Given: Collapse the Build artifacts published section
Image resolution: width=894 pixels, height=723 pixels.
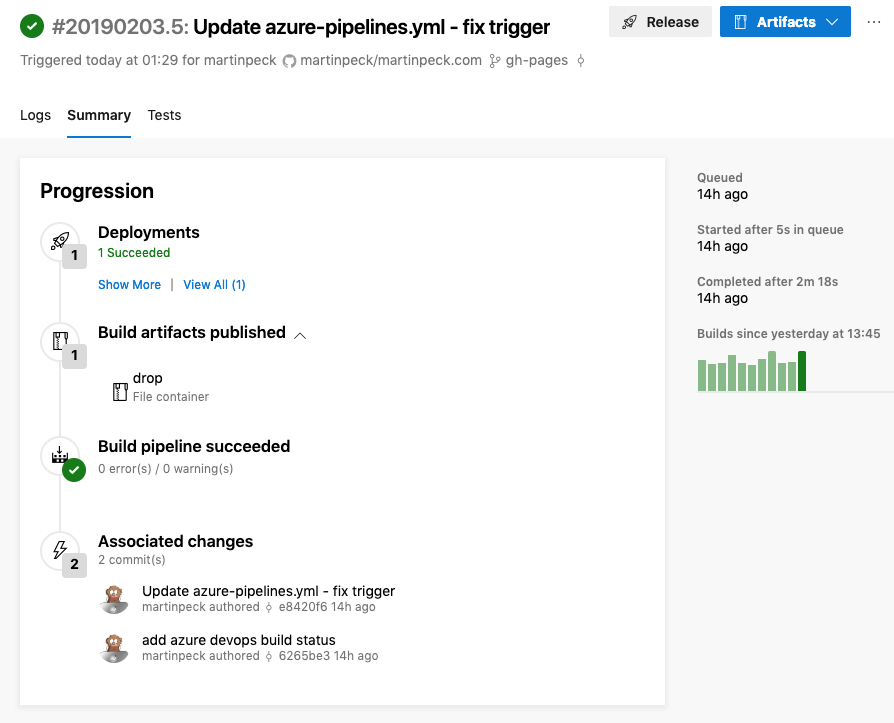Looking at the screenshot, I should coord(300,336).
